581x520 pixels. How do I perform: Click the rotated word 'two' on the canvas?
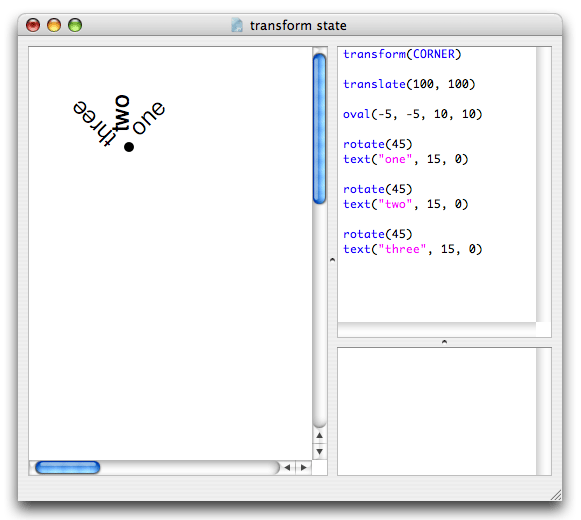coord(122,113)
